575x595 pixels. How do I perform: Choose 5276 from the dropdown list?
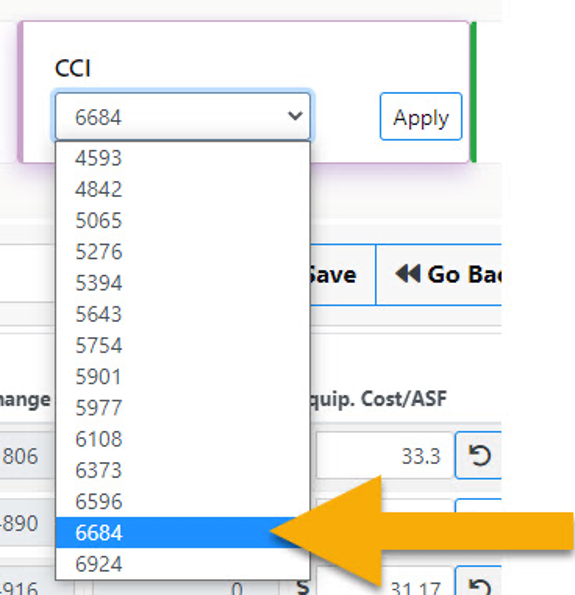[x=183, y=251]
